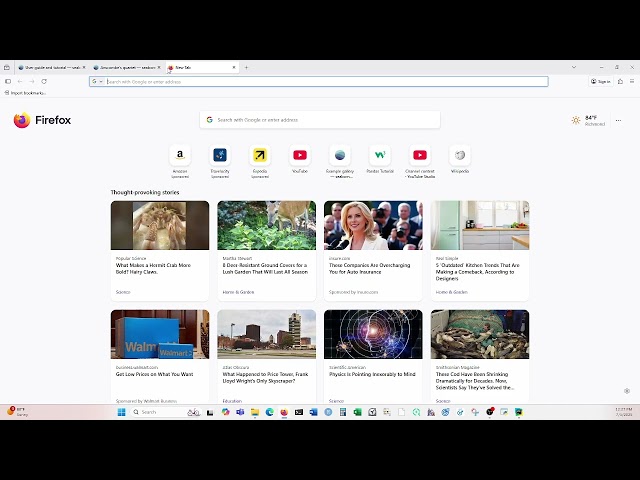
Task: Open the weather widget showing 84°F
Action: pyautogui.click(x=588, y=120)
